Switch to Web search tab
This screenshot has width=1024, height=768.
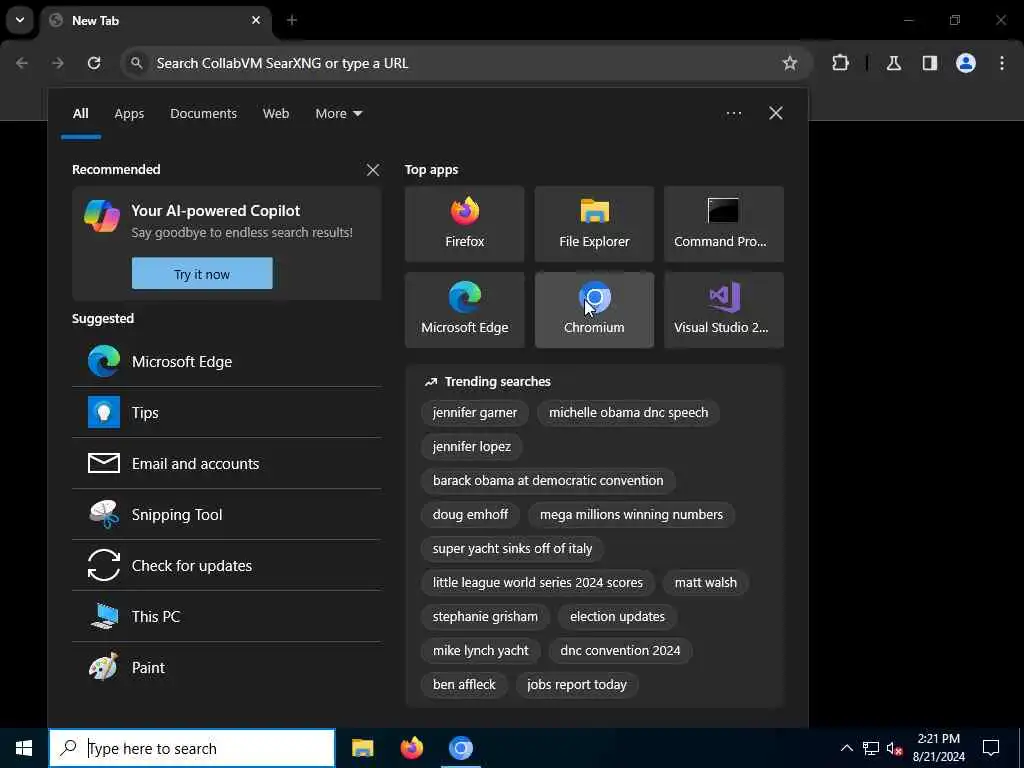(276, 113)
